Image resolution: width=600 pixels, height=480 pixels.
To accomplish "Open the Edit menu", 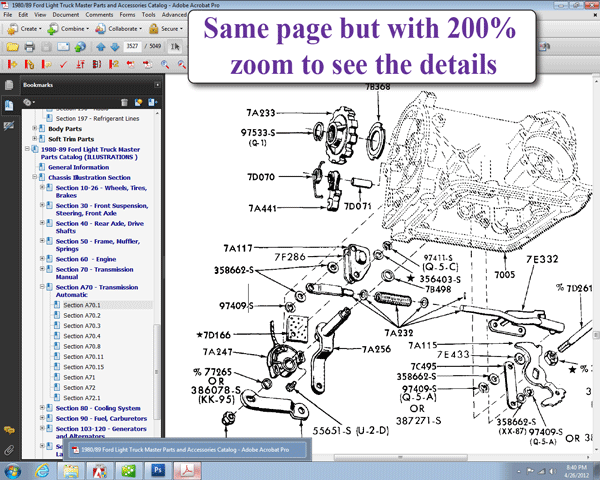I will (23, 15).
